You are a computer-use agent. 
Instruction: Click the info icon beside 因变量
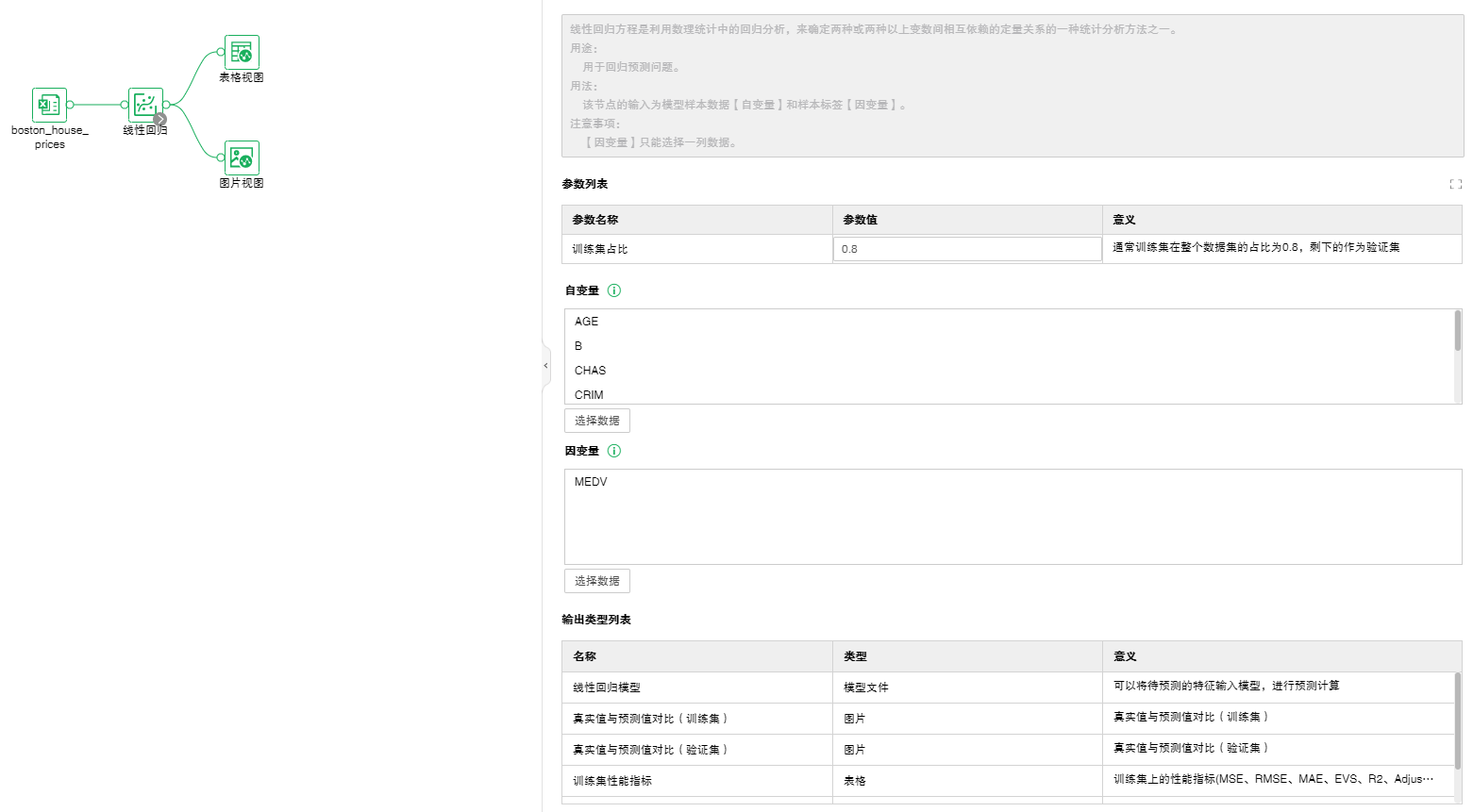click(614, 451)
